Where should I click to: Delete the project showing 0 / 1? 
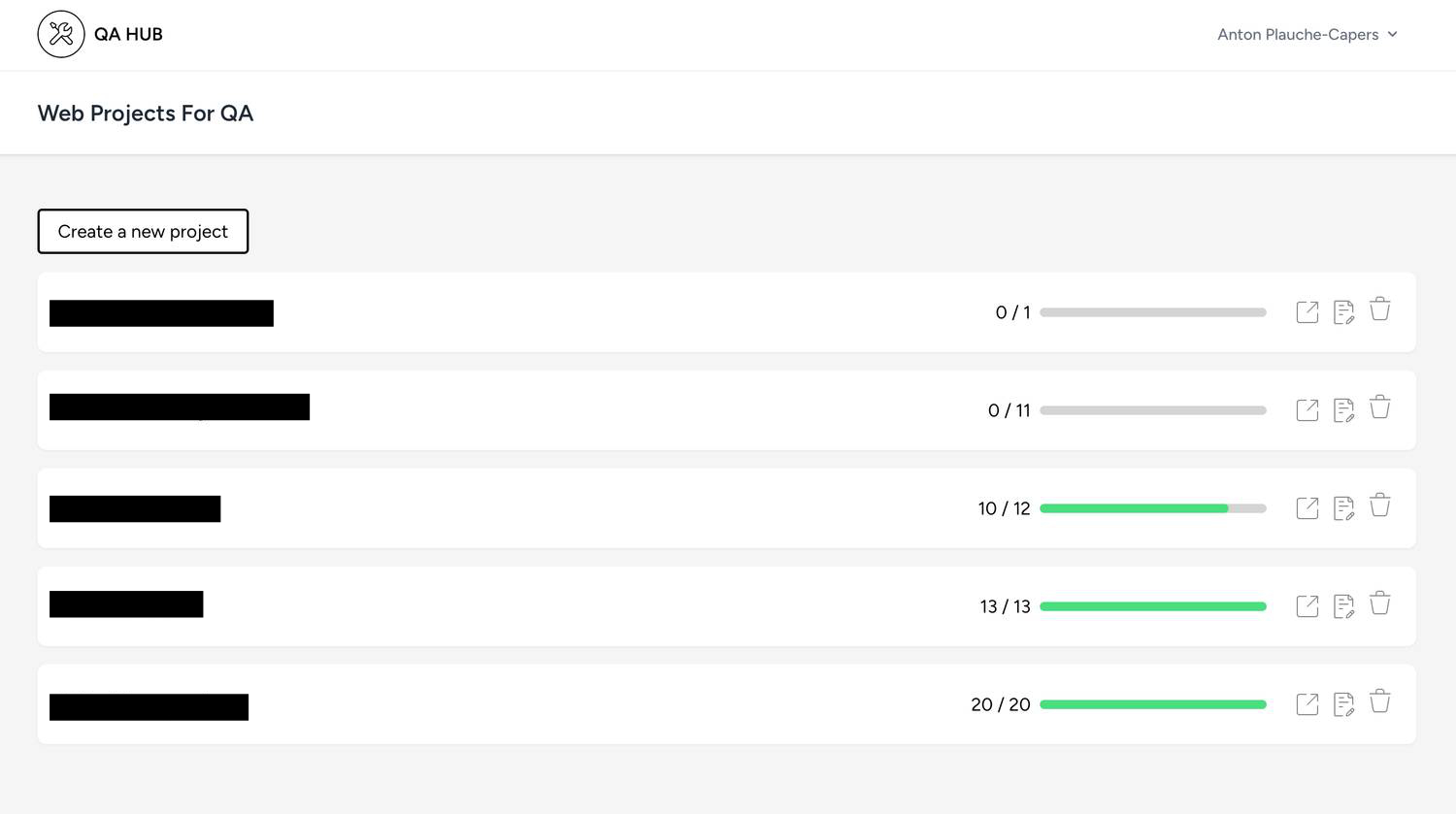click(x=1379, y=309)
